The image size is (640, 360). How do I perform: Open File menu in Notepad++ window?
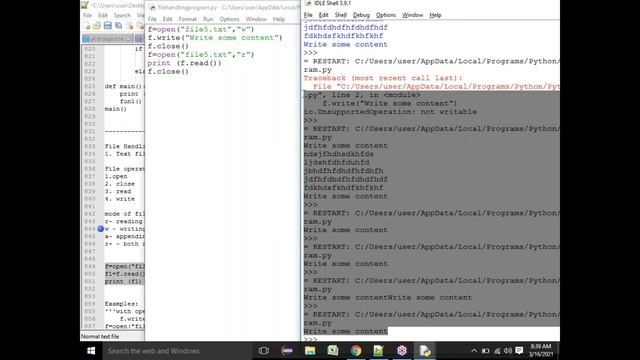coord(87,15)
